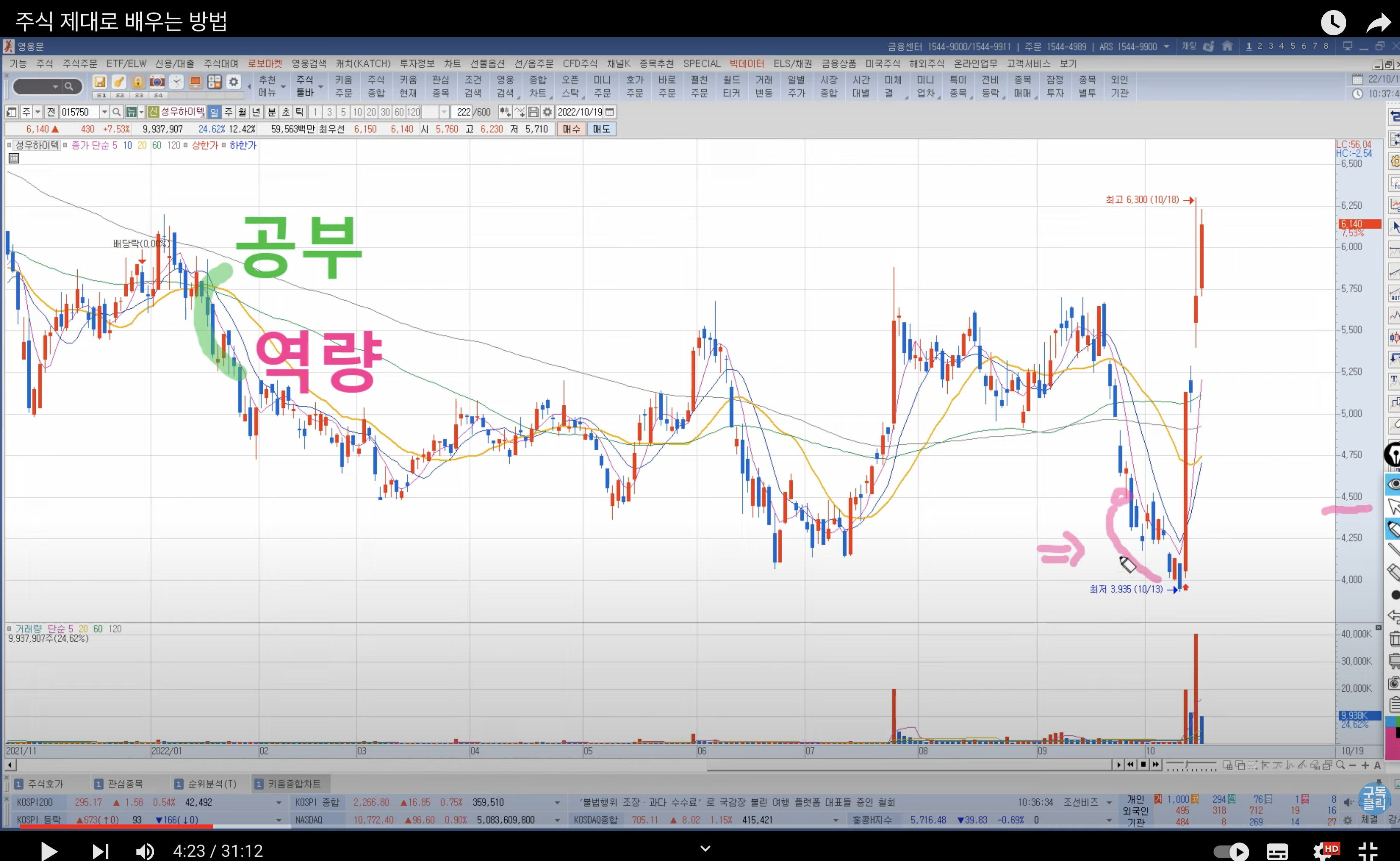Image resolution: width=1400 pixels, height=861 pixels.
Task: Open the 차트 menu
Action: pyautogui.click(x=452, y=64)
